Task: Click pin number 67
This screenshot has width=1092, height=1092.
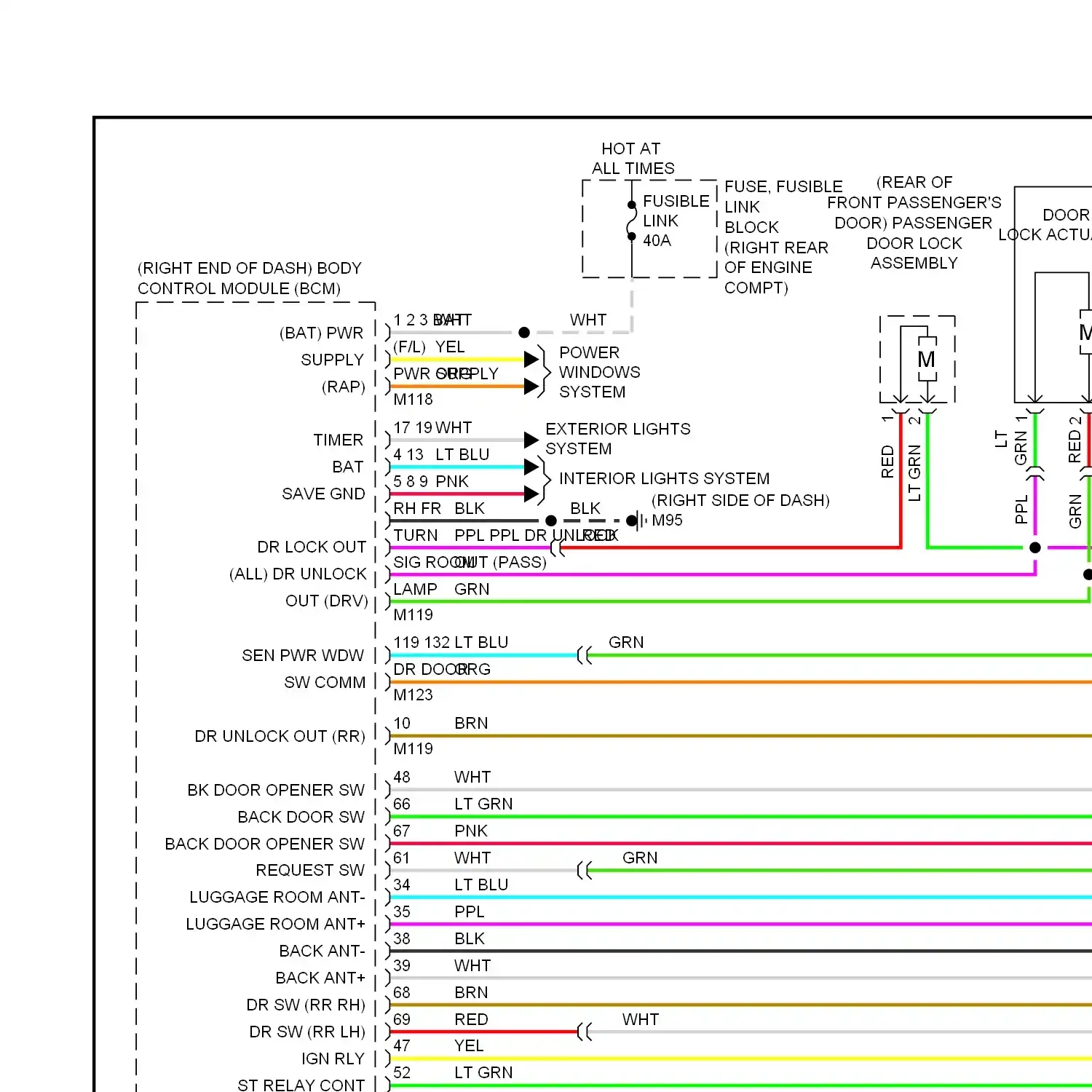Action: click(x=402, y=831)
